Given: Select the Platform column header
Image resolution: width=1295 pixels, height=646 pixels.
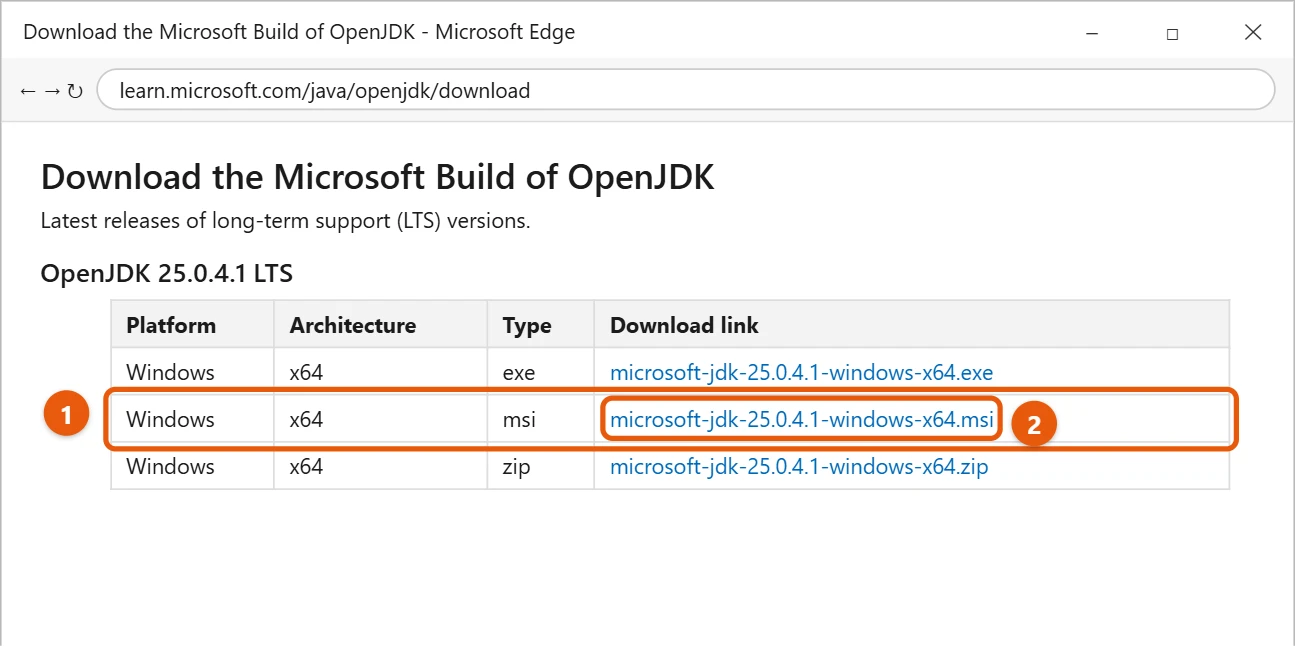Looking at the screenshot, I should [x=192, y=325].
